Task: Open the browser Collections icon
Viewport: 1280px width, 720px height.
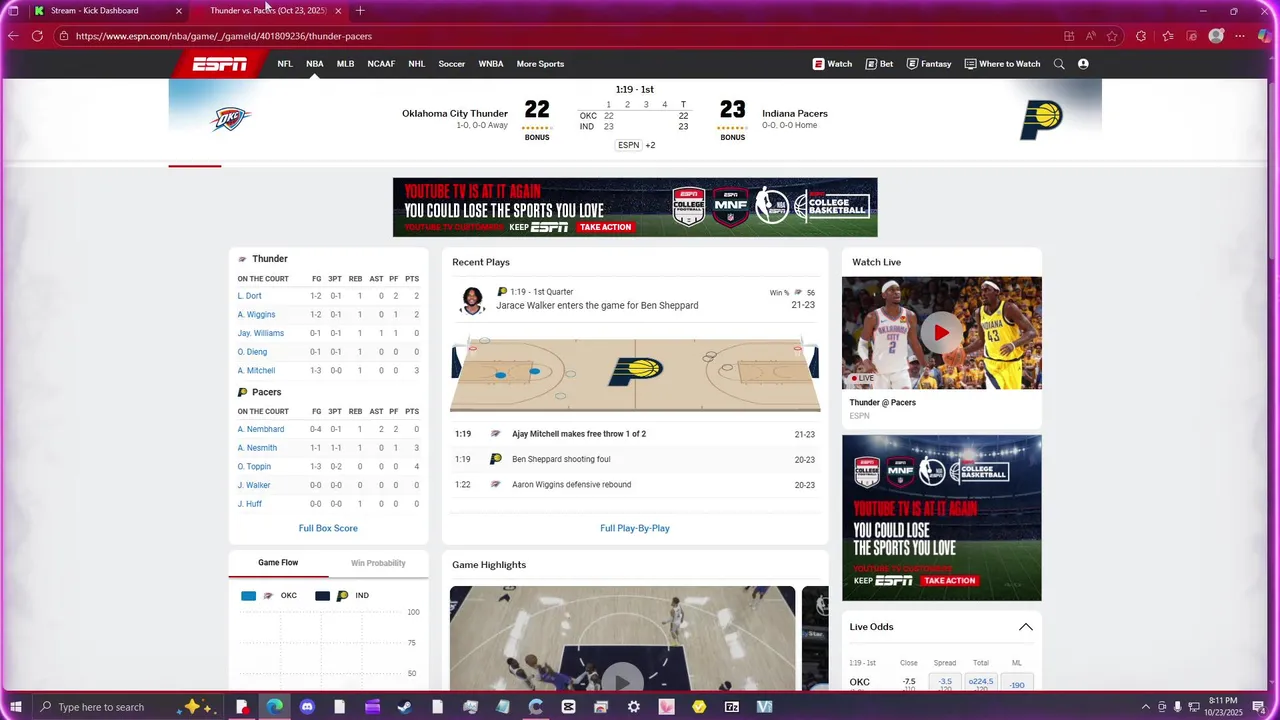Action: 1191,36
